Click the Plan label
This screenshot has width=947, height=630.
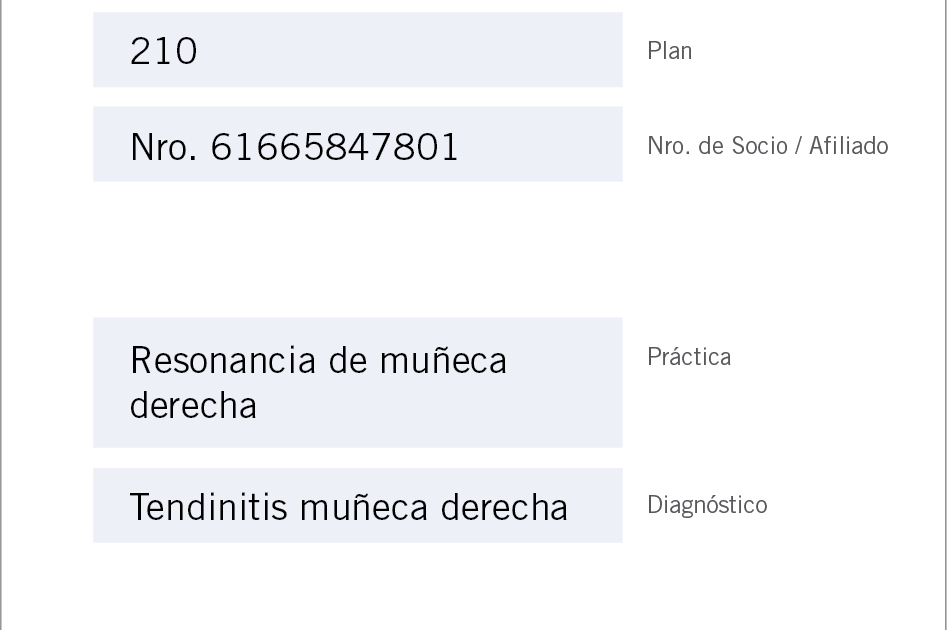669,51
